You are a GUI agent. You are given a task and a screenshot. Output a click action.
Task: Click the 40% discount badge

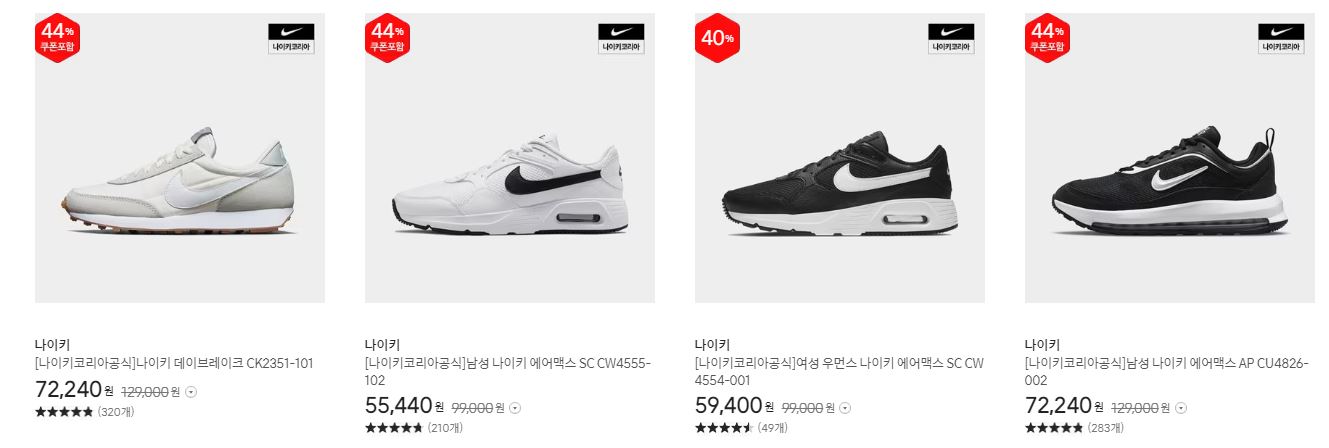point(716,38)
